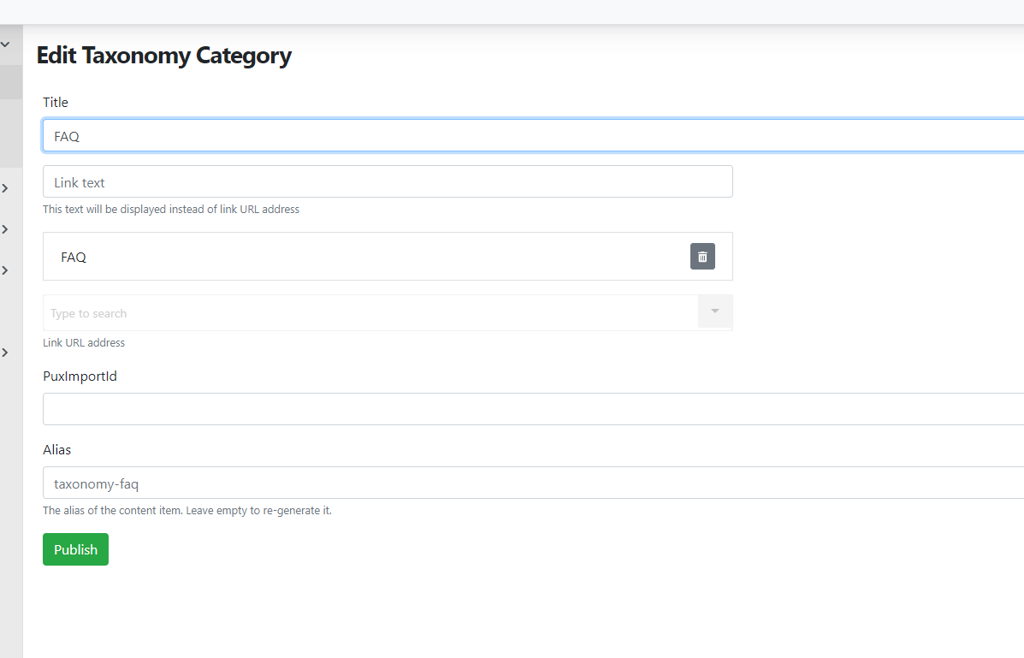The image size is (1024, 658).
Task: Click the Title field label
Action: [55, 102]
